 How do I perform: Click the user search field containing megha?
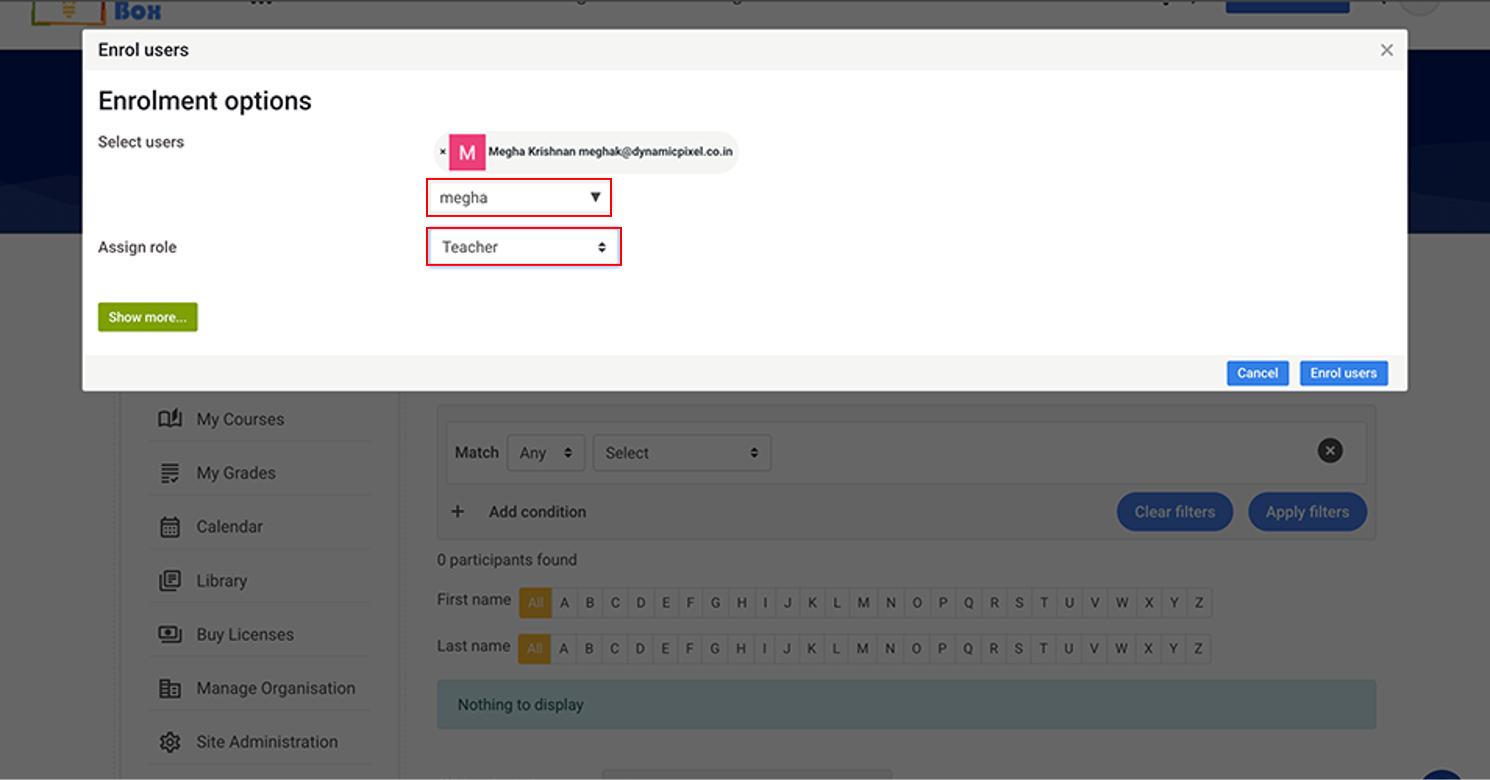point(518,198)
